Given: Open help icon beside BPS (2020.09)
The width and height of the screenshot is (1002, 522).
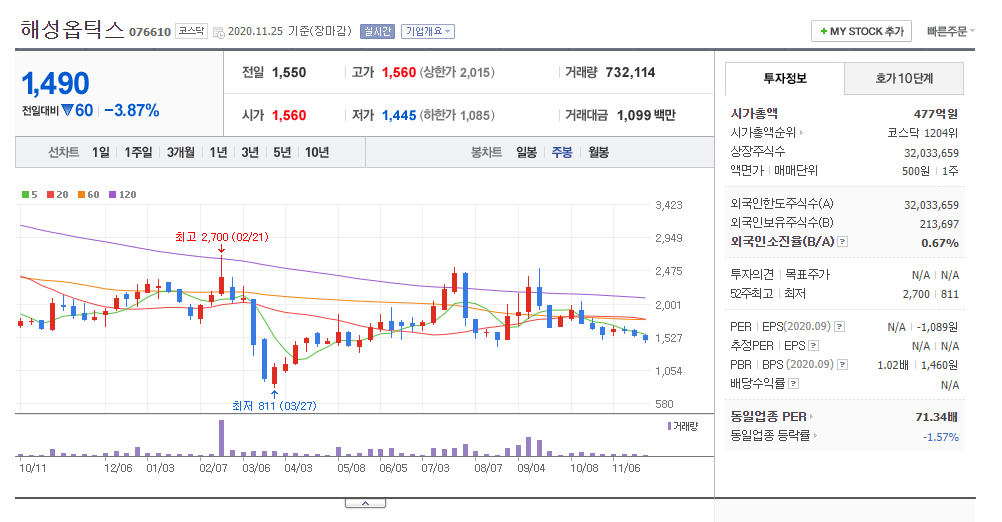Looking at the screenshot, I should (x=842, y=365).
